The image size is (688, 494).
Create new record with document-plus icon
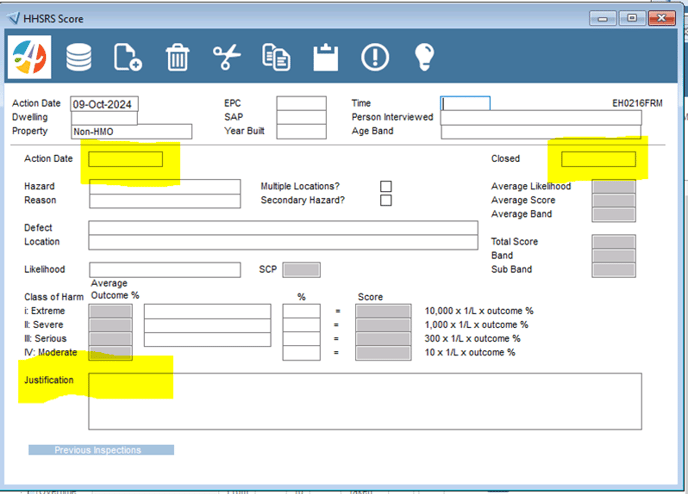point(128,57)
